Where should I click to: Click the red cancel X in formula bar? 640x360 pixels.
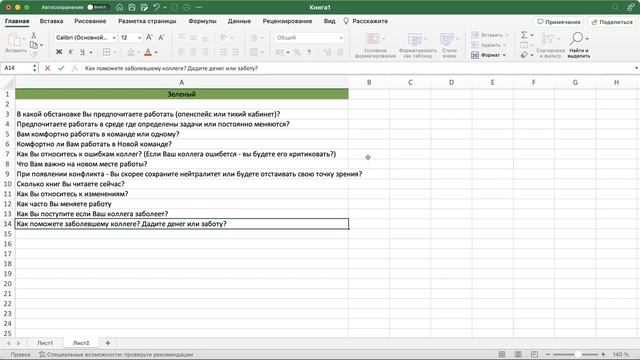click(47, 68)
